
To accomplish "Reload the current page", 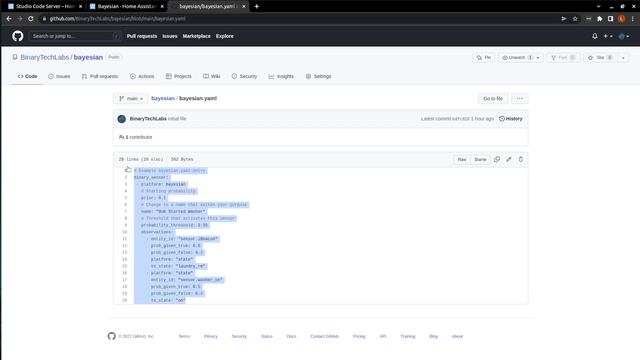I will click(31, 18).
